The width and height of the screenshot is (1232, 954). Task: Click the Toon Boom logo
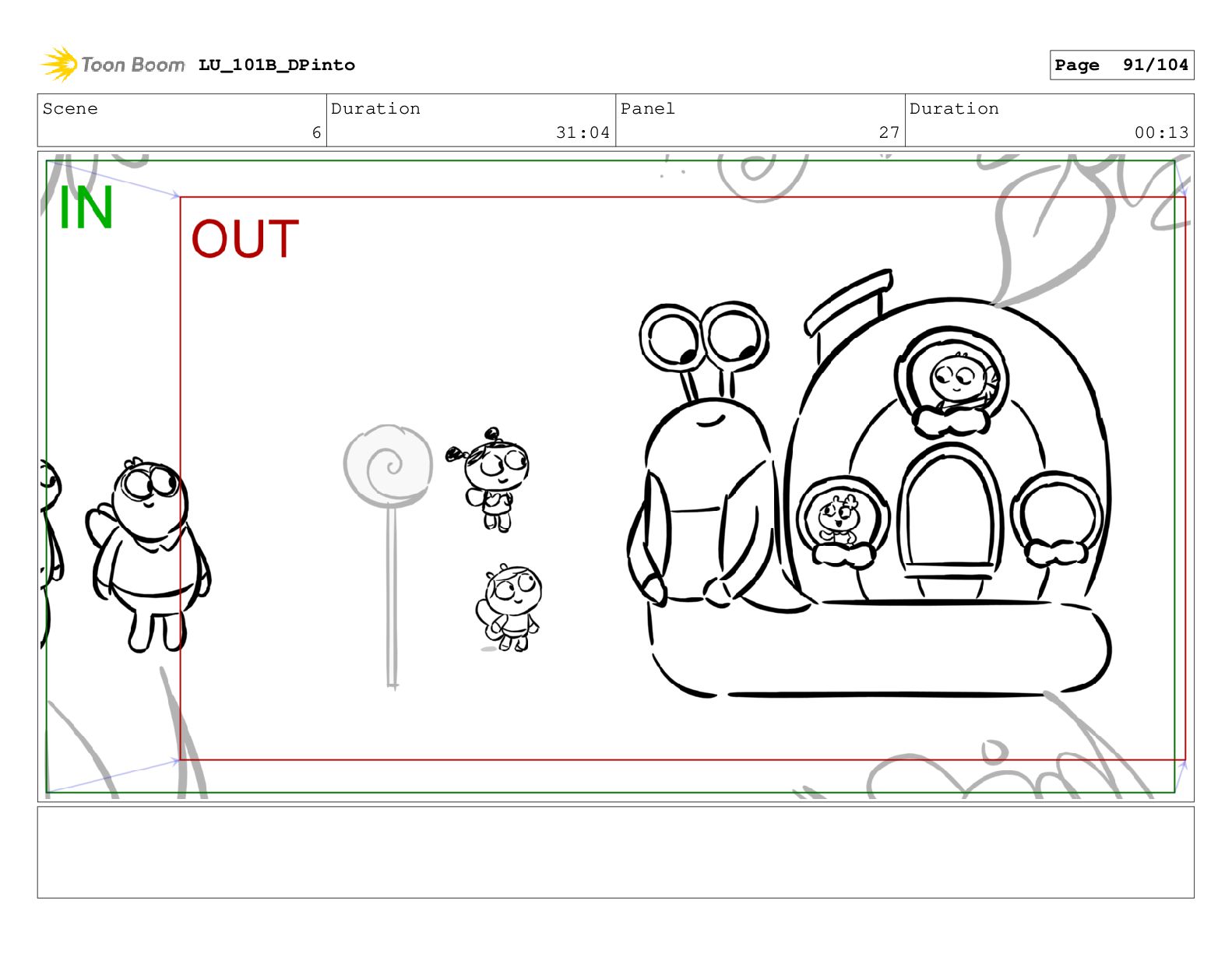pos(113,65)
